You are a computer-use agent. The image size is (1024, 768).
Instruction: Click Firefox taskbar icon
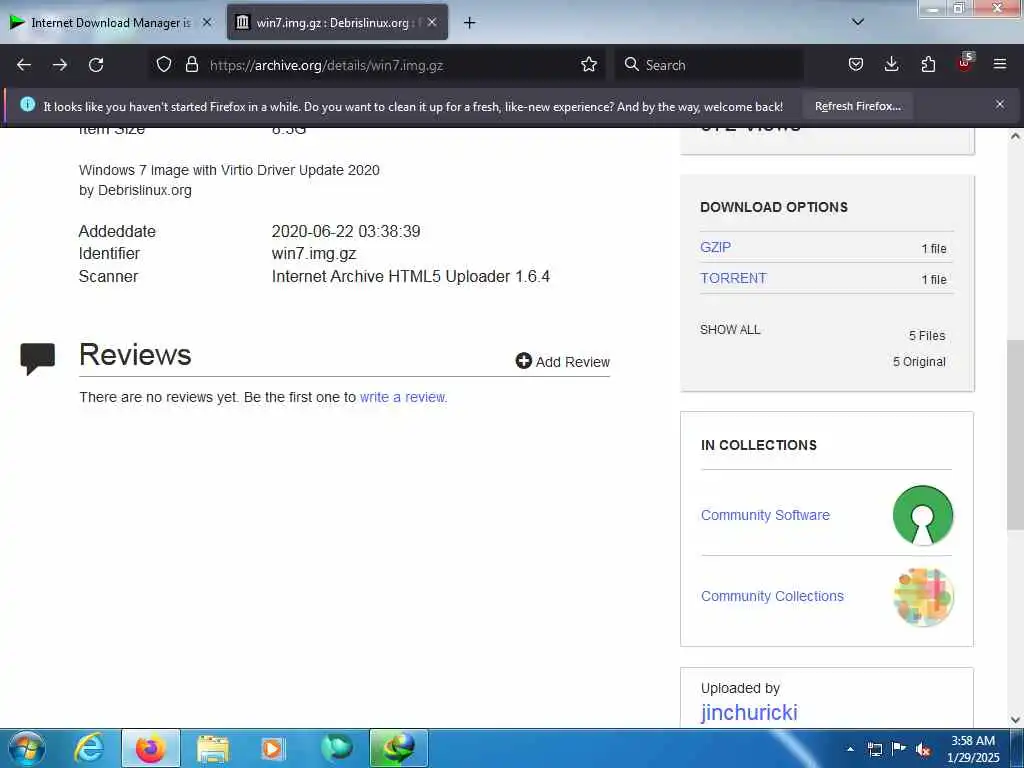pyautogui.click(x=150, y=748)
